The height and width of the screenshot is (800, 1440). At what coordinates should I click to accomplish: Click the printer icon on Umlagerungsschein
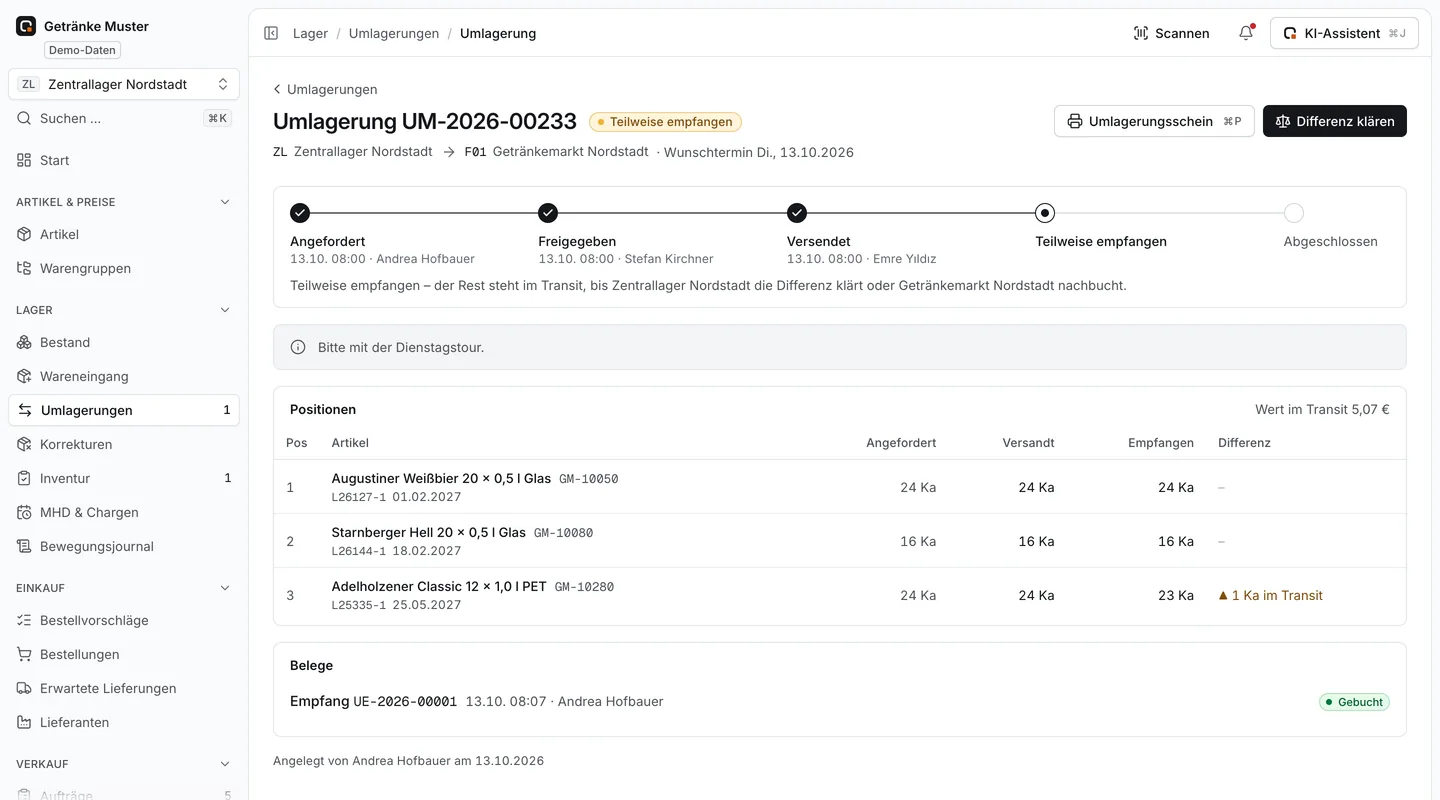pyautogui.click(x=1075, y=121)
